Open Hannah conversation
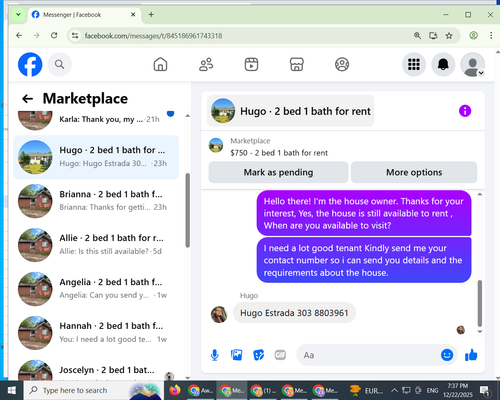This screenshot has height=400, width=500. click(x=96, y=333)
